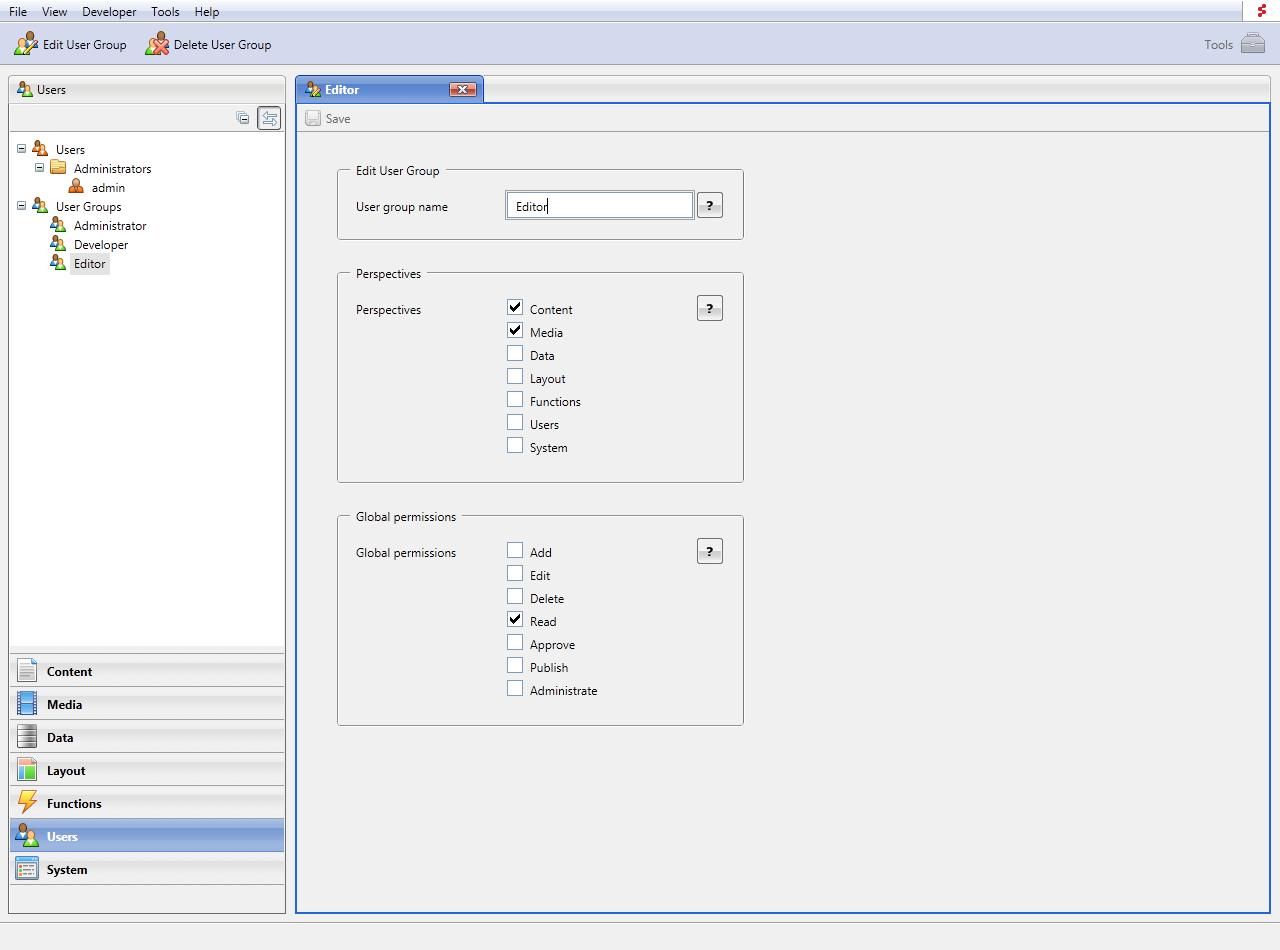
Task: Open the Media perspective film icon
Action: click(27, 704)
